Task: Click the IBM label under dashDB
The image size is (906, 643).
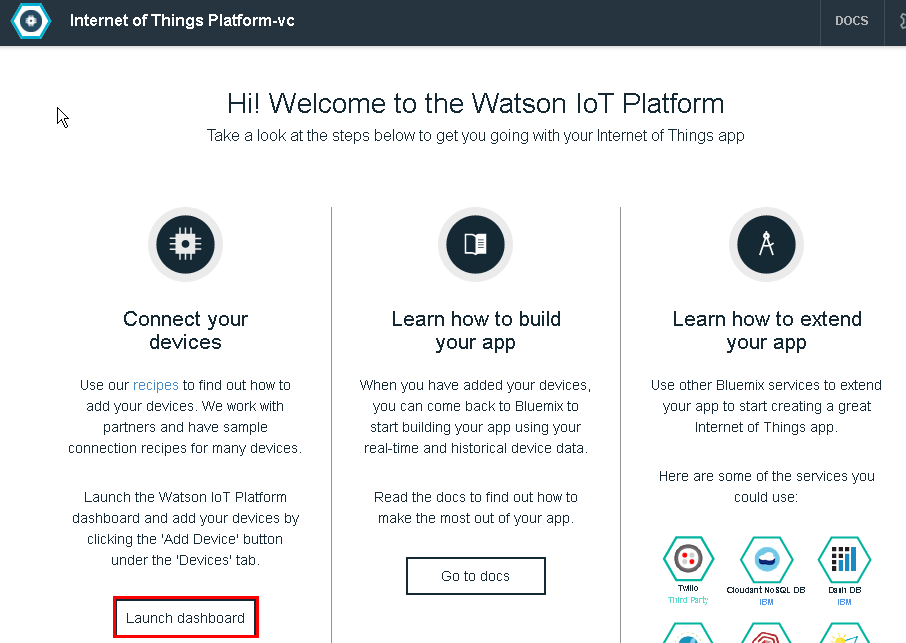Action: 844,602
